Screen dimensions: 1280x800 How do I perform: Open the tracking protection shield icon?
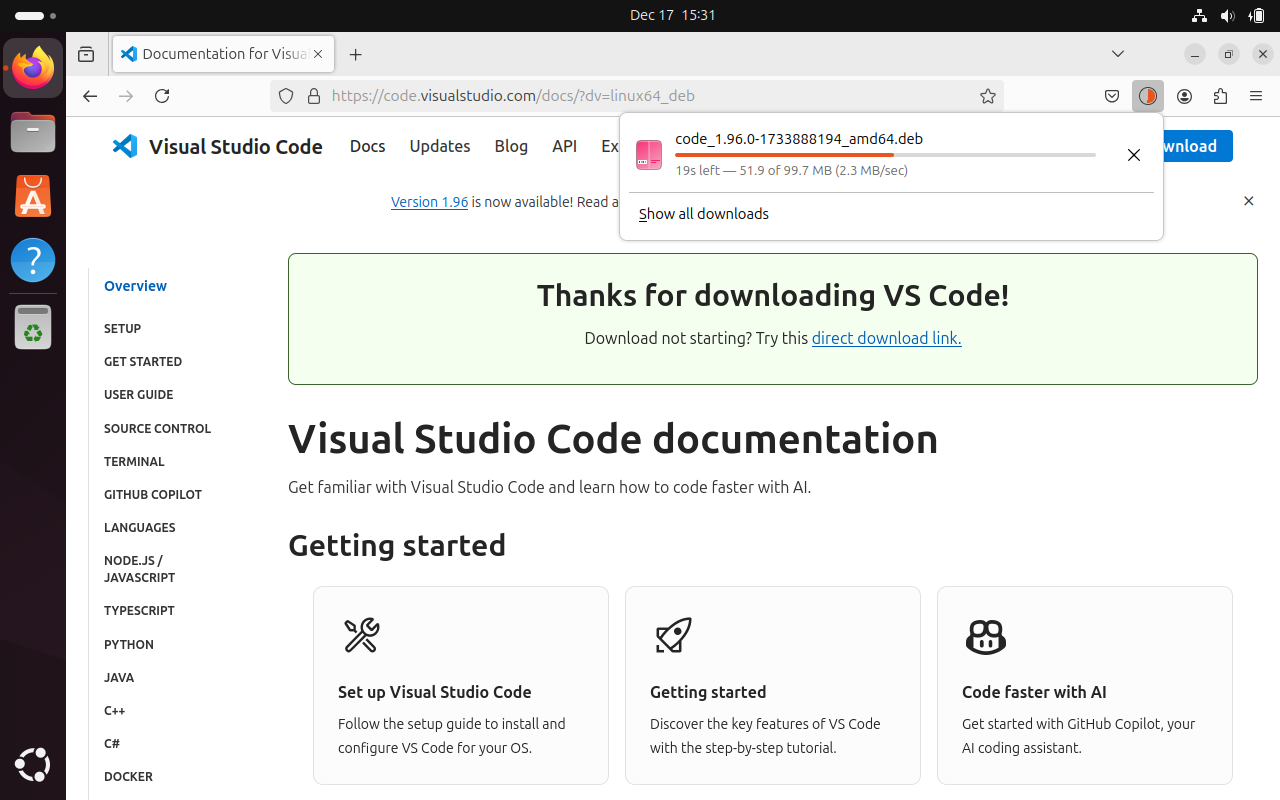[286, 96]
